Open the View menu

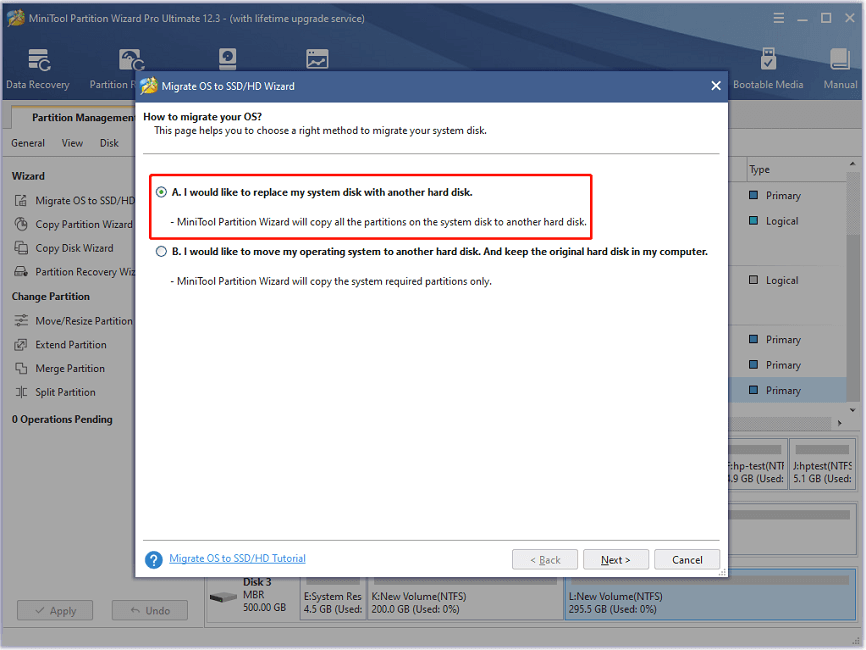(x=72, y=143)
